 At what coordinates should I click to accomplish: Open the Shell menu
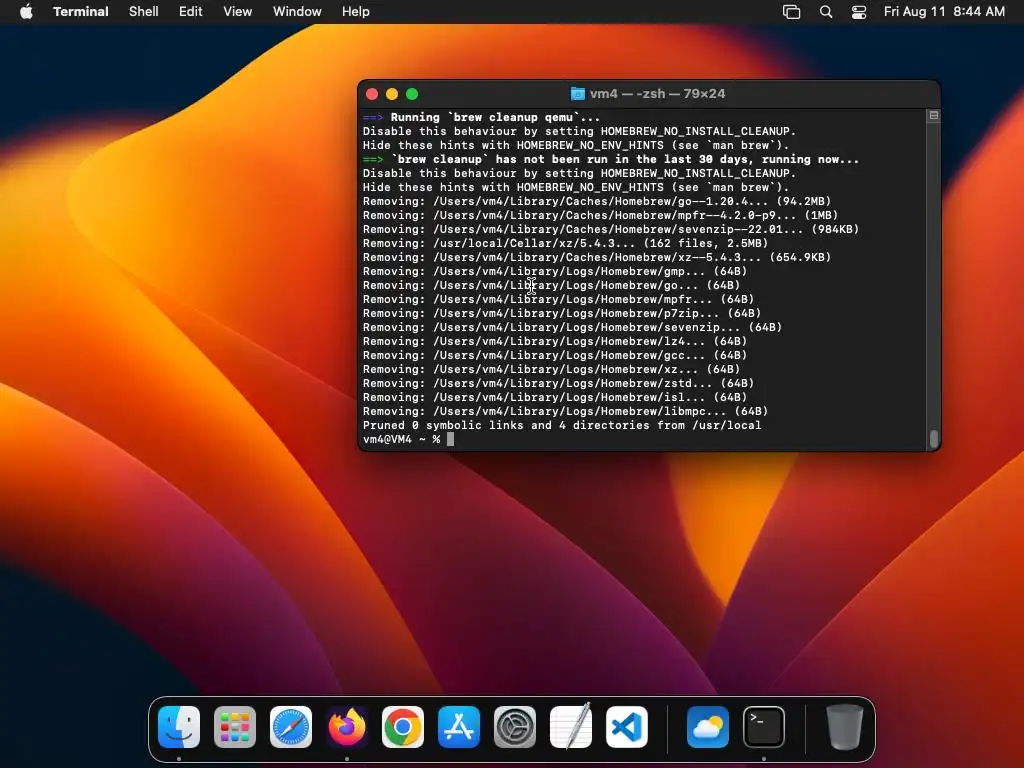(x=144, y=12)
